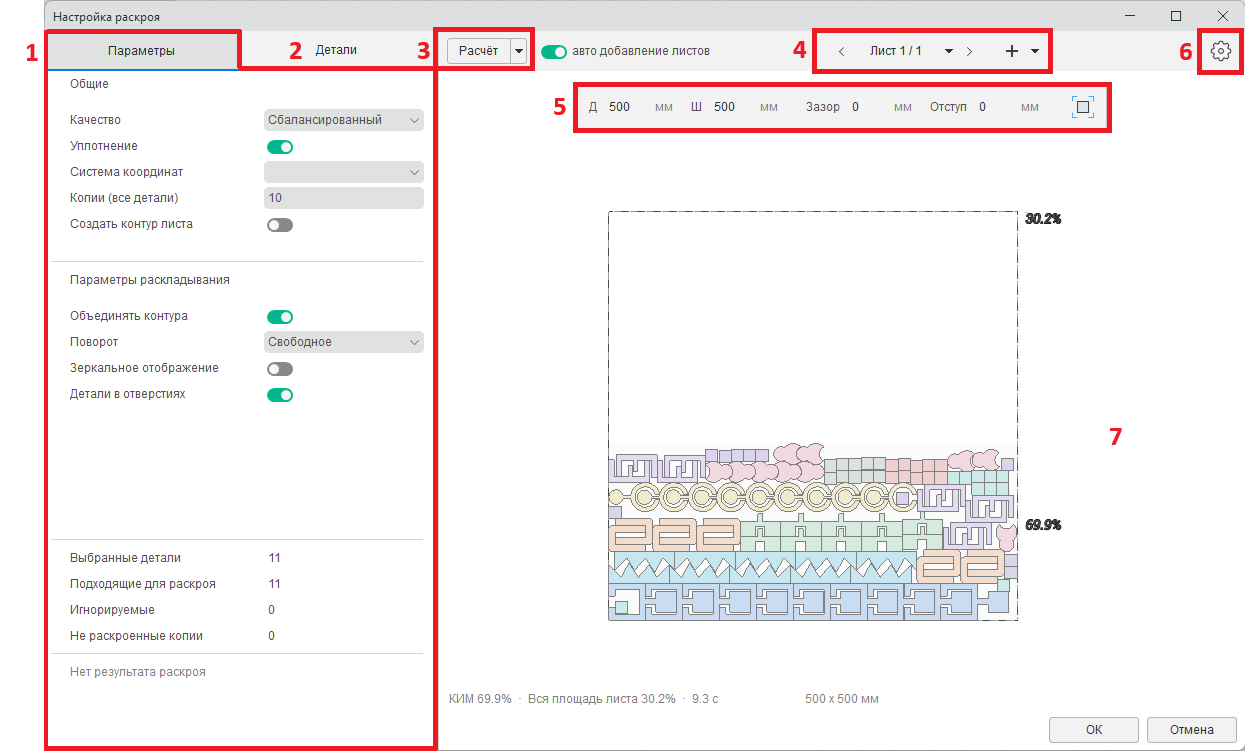The width and height of the screenshot is (1245, 751).
Task: Open the empty Система координат dropdown
Action: coord(344,172)
